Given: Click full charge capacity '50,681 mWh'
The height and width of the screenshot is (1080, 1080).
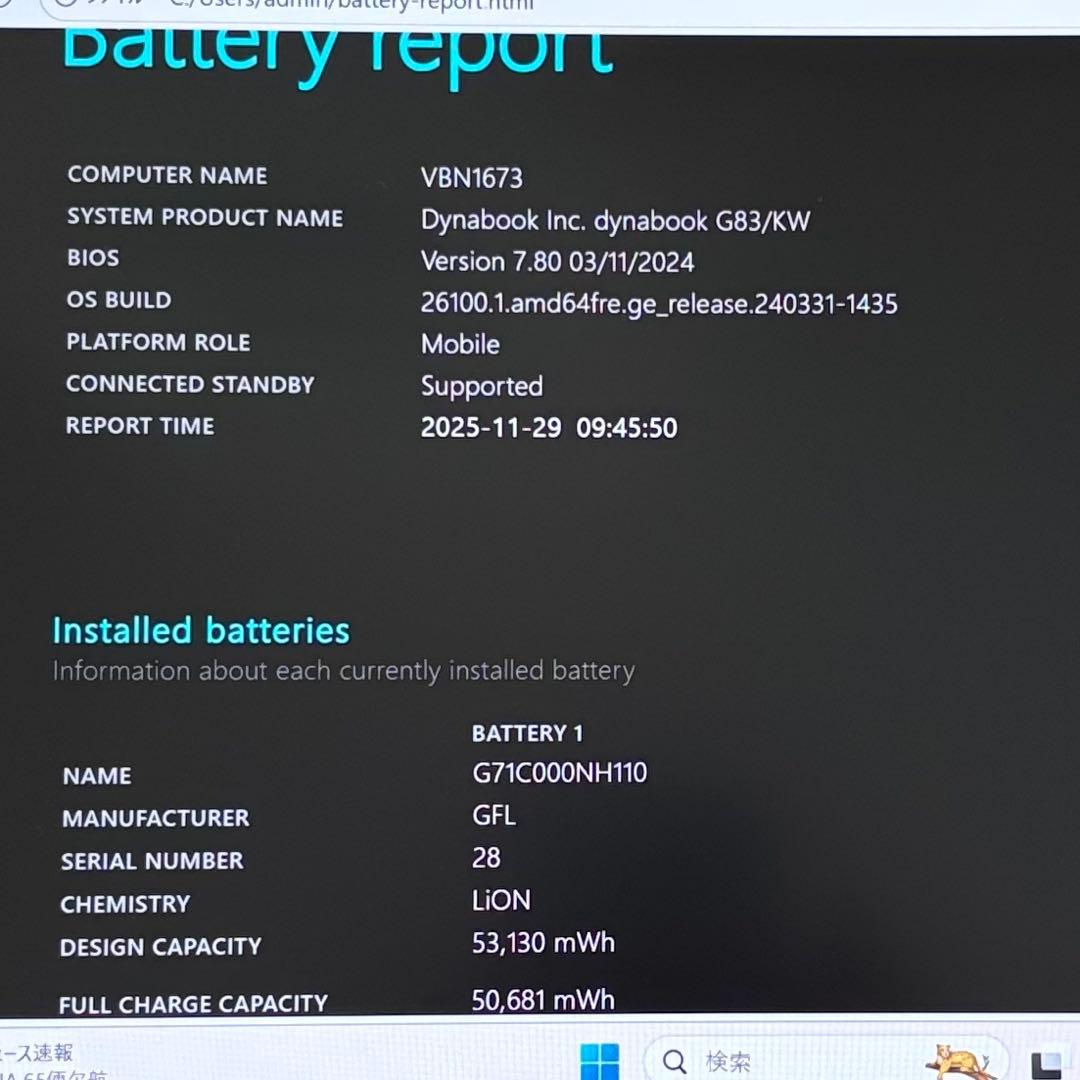Looking at the screenshot, I should click(x=543, y=1000).
